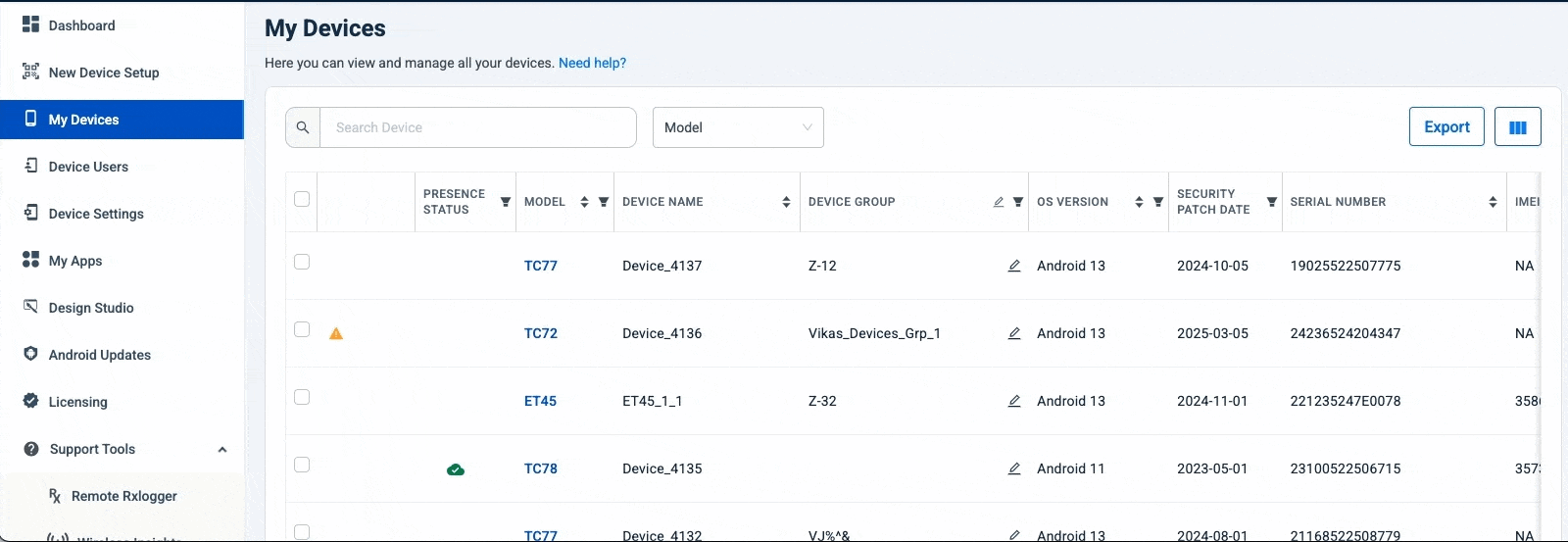The width and height of the screenshot is (1568, 542).
Task: Sort by Serial Number column
Action: pyautogui.click(x=1493, y=202)
